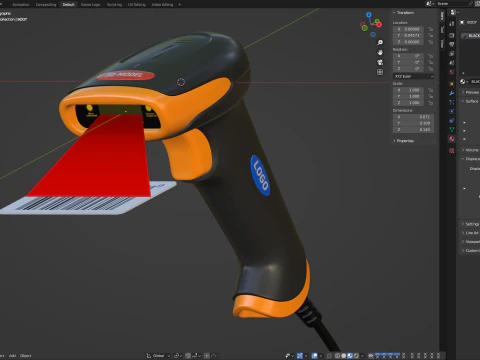This screenshot has width=480, height=360.
Task: Switch to the Video Editing workspace tab
Action: [162, 4]
